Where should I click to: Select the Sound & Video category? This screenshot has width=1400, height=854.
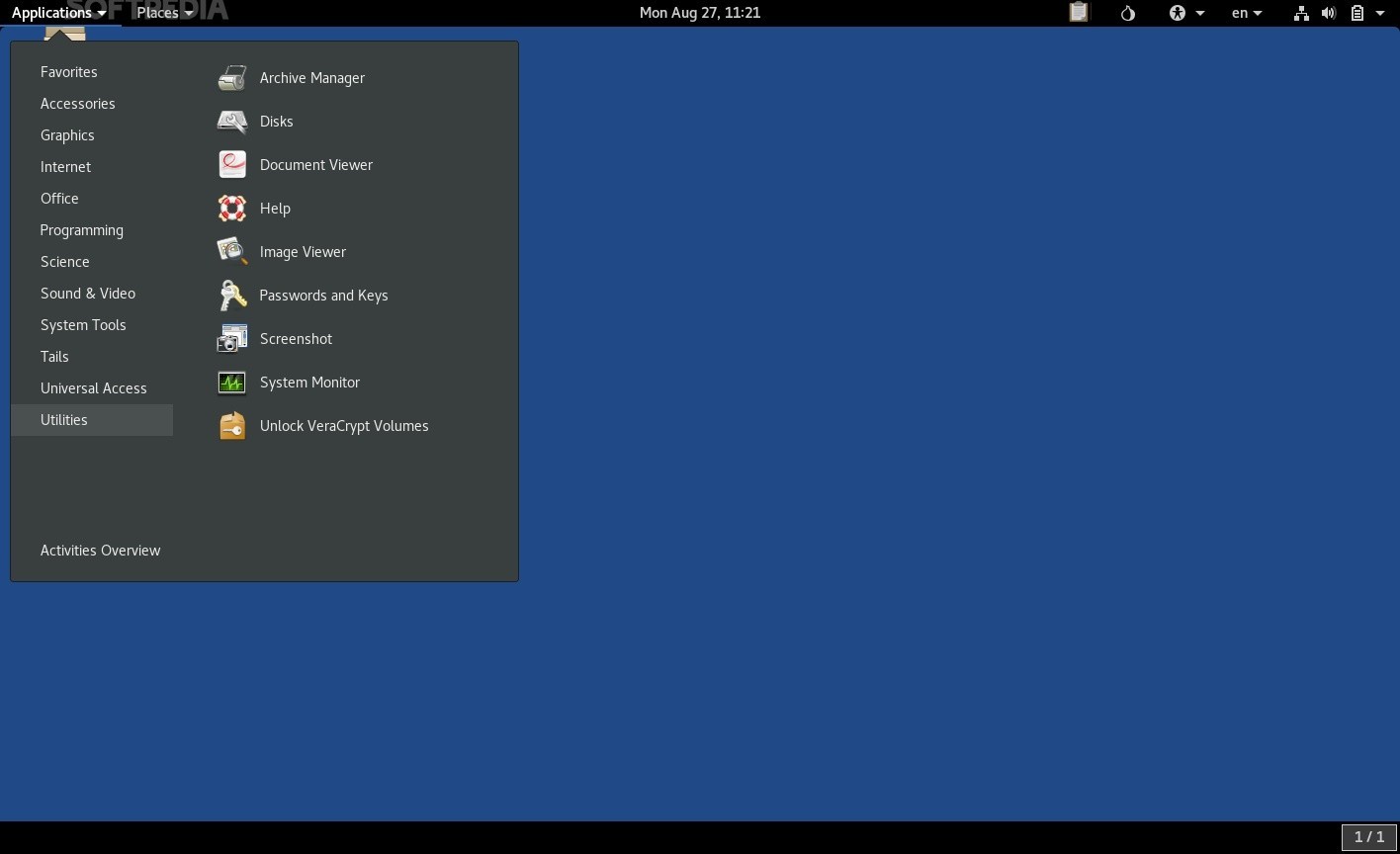[x=87, y=294]
